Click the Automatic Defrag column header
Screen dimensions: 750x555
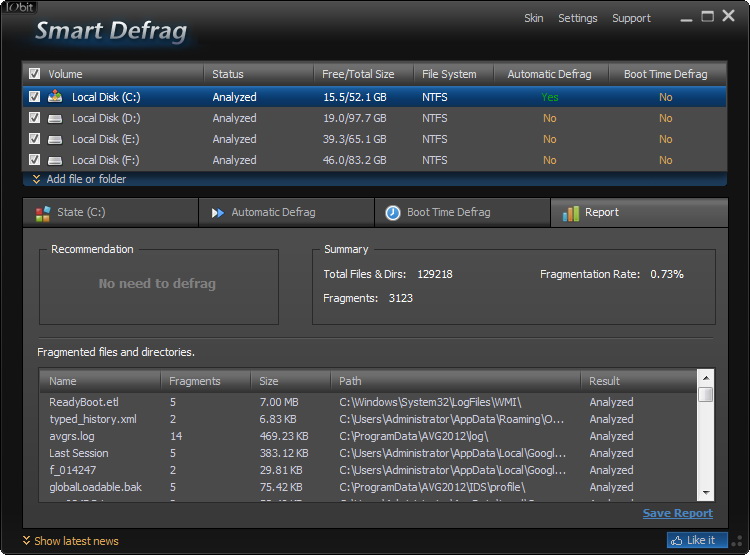pos(551,74)
